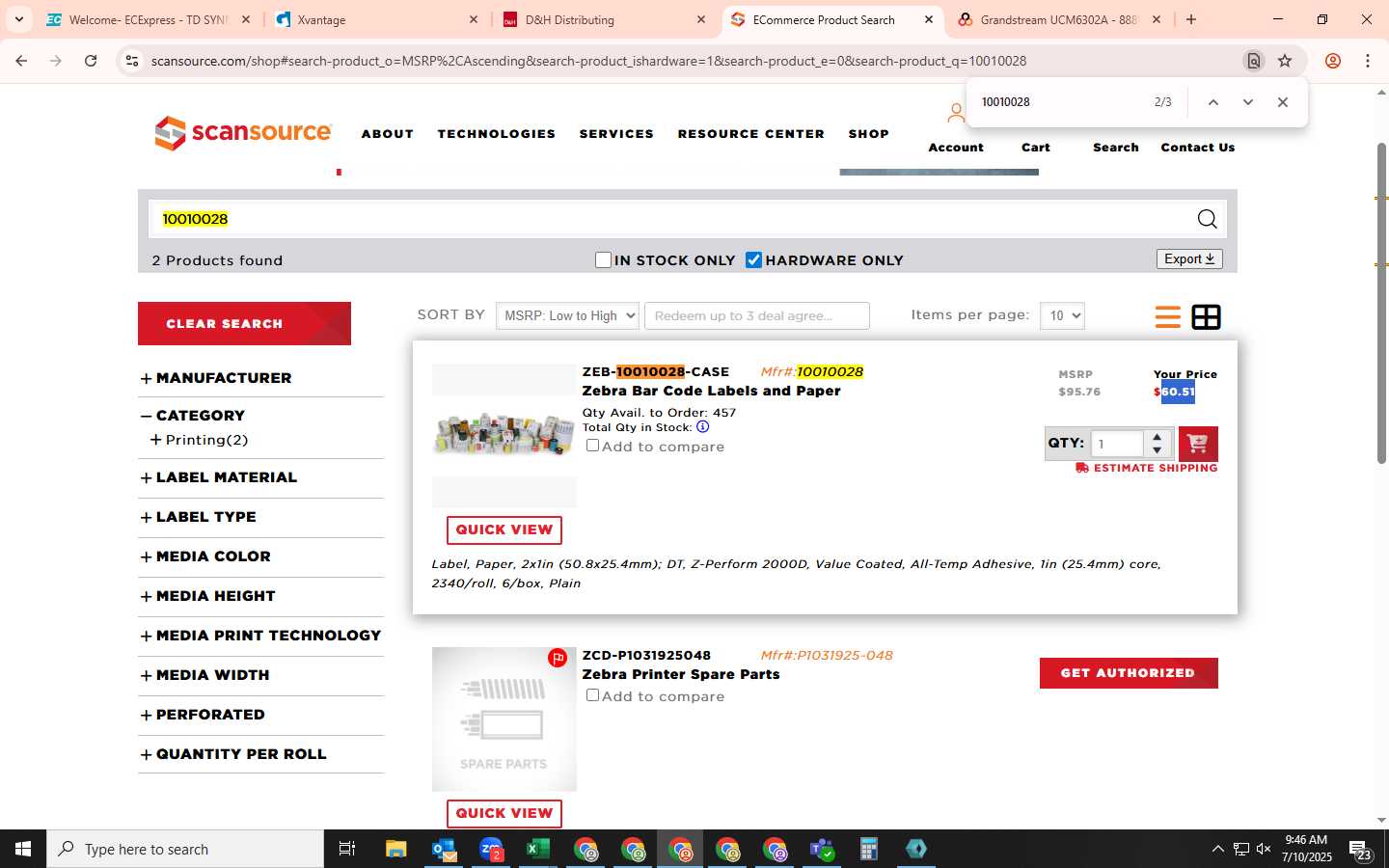Open Excel from the taskbar
Viewport: 1389px width, 868px height.
point(538,849)
